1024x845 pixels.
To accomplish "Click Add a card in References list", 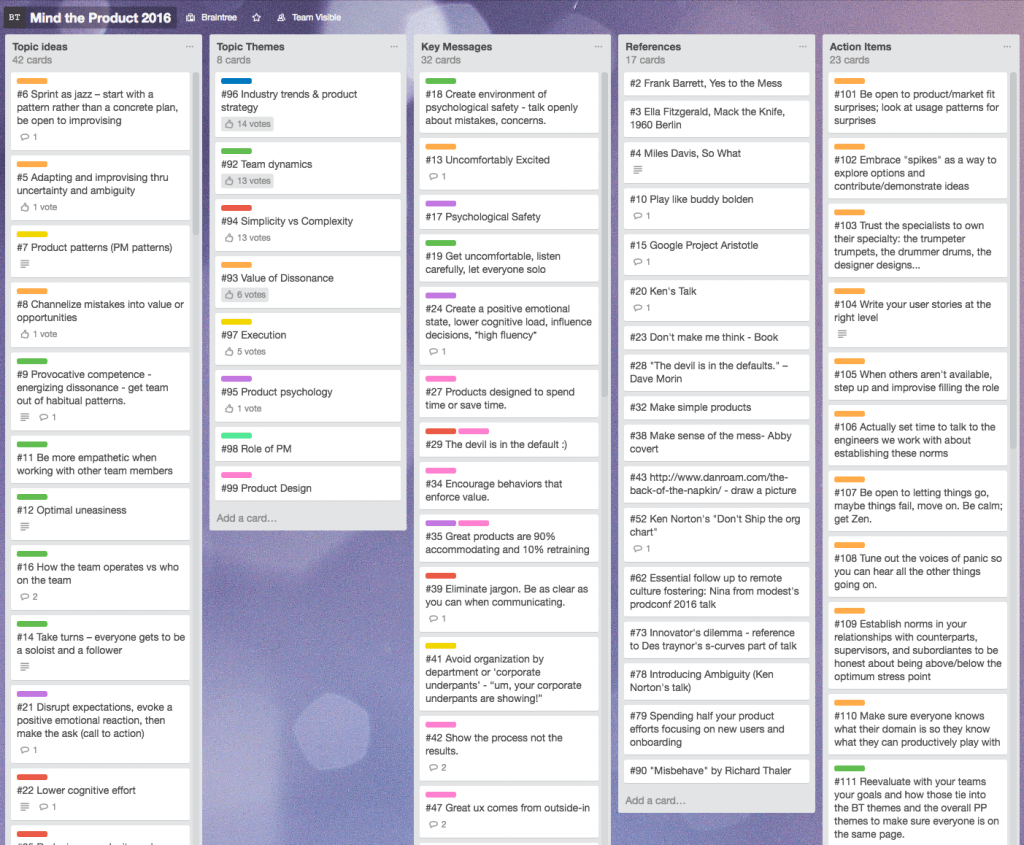I will [655, 800].
